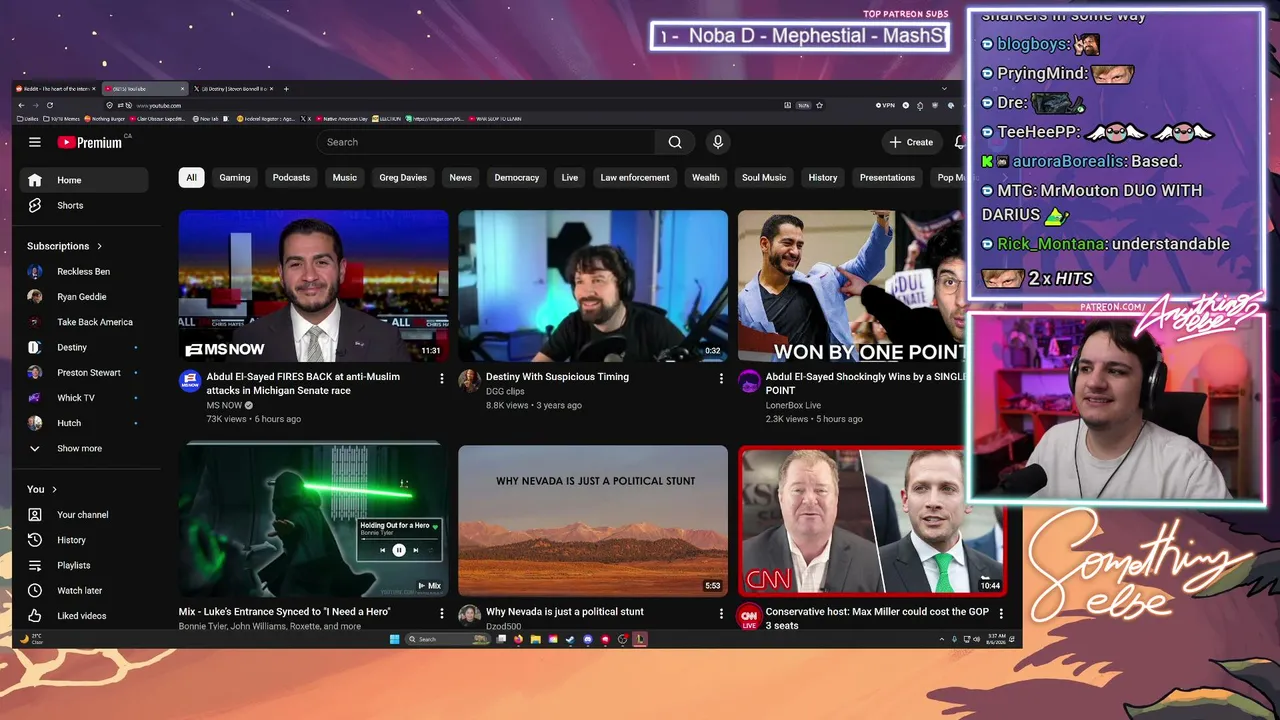Expand the Subscriptions section header
The image size is (1280, 720).
(x=65, y=246)
